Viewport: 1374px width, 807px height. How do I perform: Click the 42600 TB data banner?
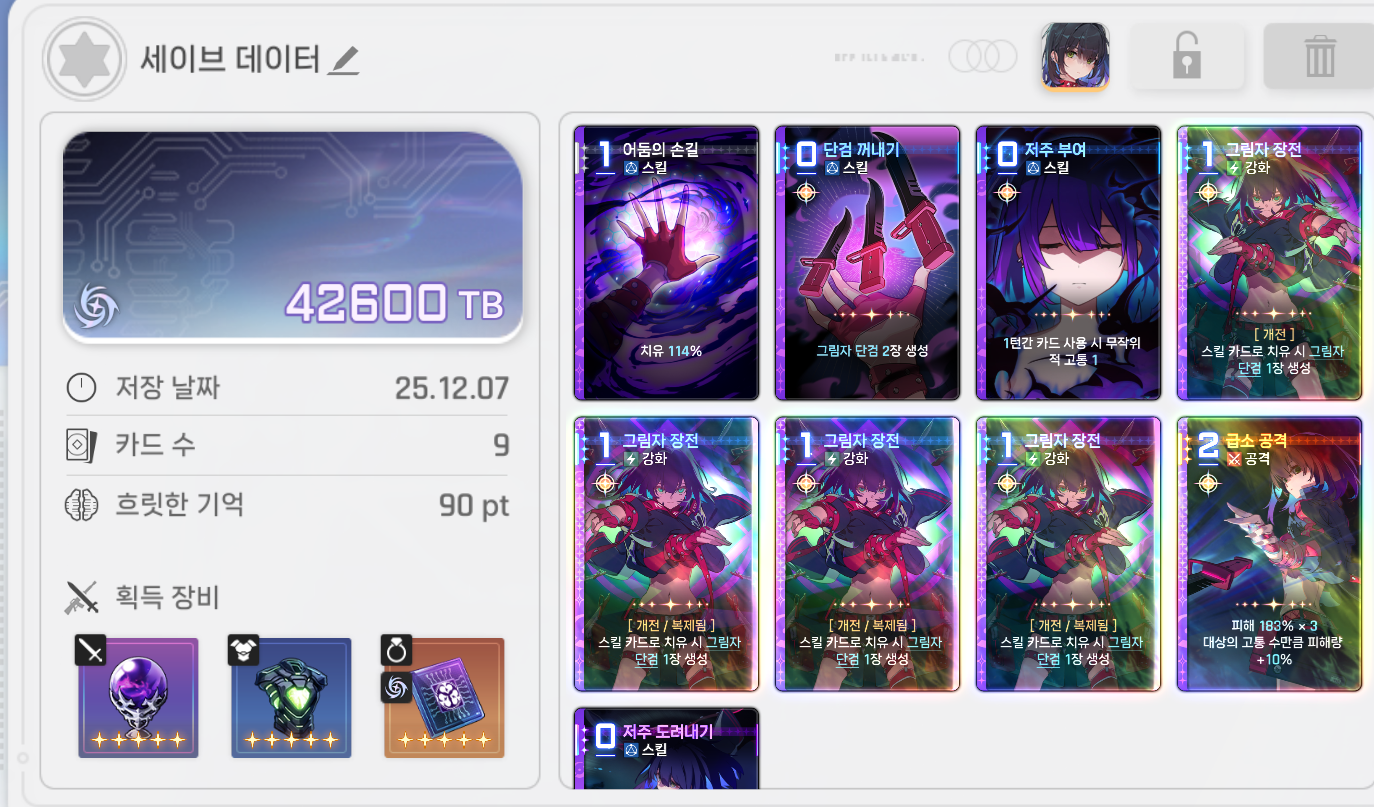[x=293, y=237]
